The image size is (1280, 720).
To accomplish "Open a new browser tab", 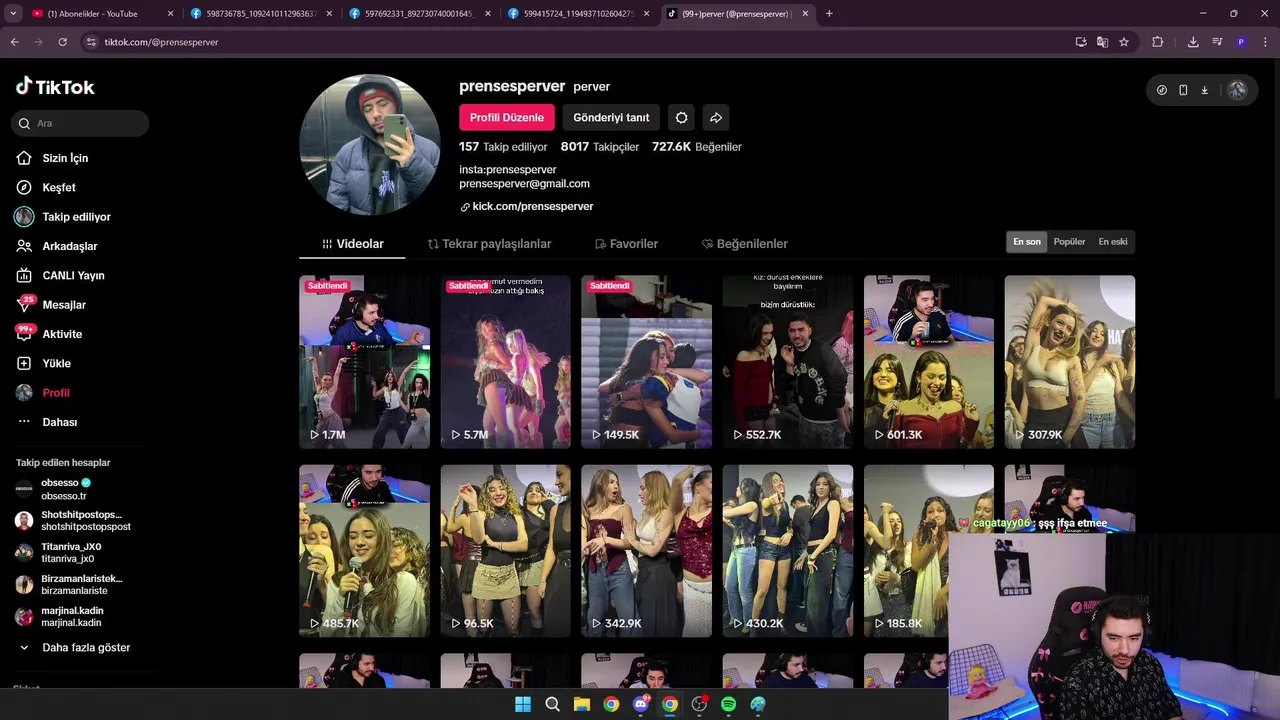I will point(829,14).
